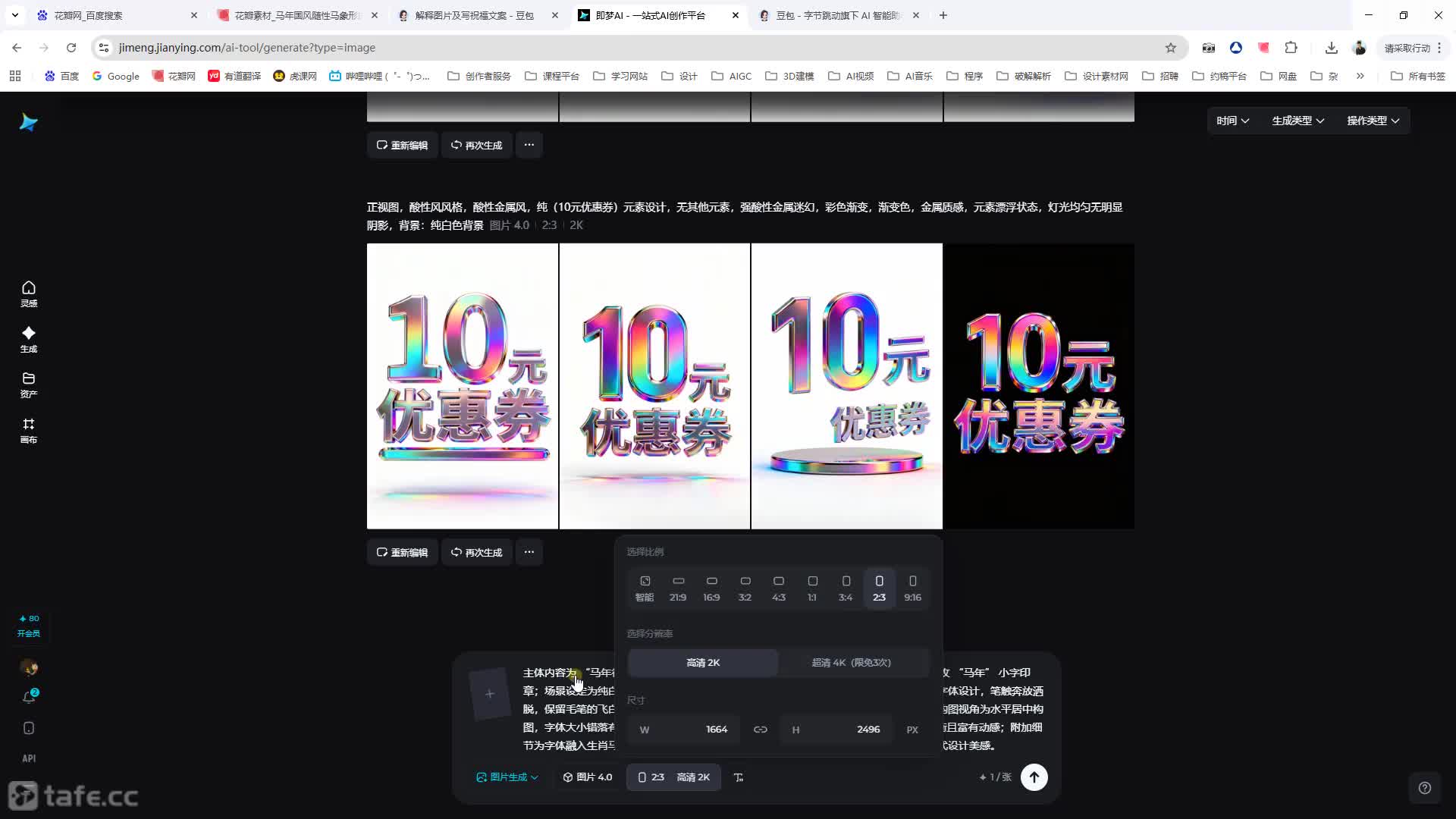Open the 百度 bookmark
This screenshot has height=819, width=1456.
pos(61,76)
